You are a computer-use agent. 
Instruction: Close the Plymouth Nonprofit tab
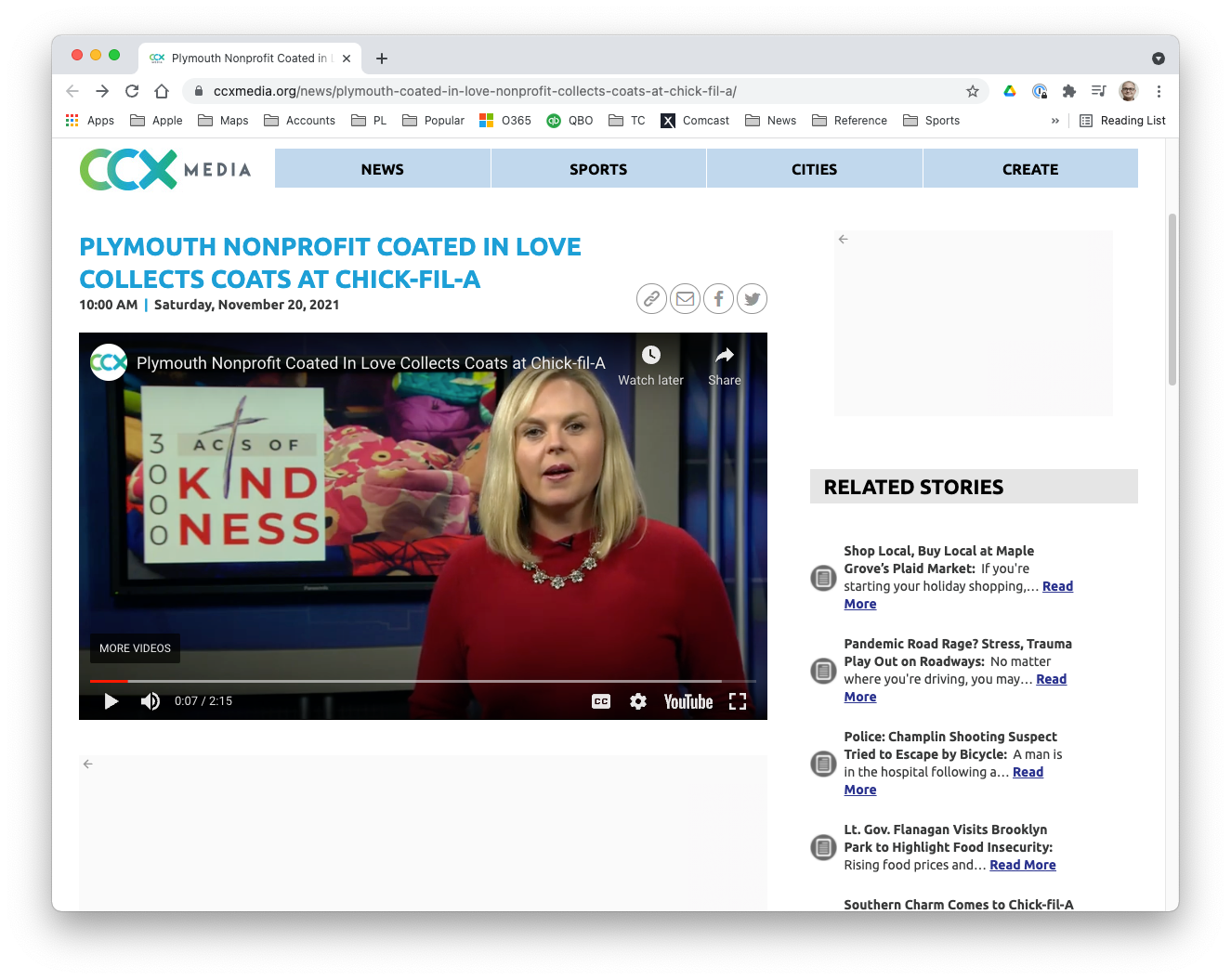tap(347, 59)
